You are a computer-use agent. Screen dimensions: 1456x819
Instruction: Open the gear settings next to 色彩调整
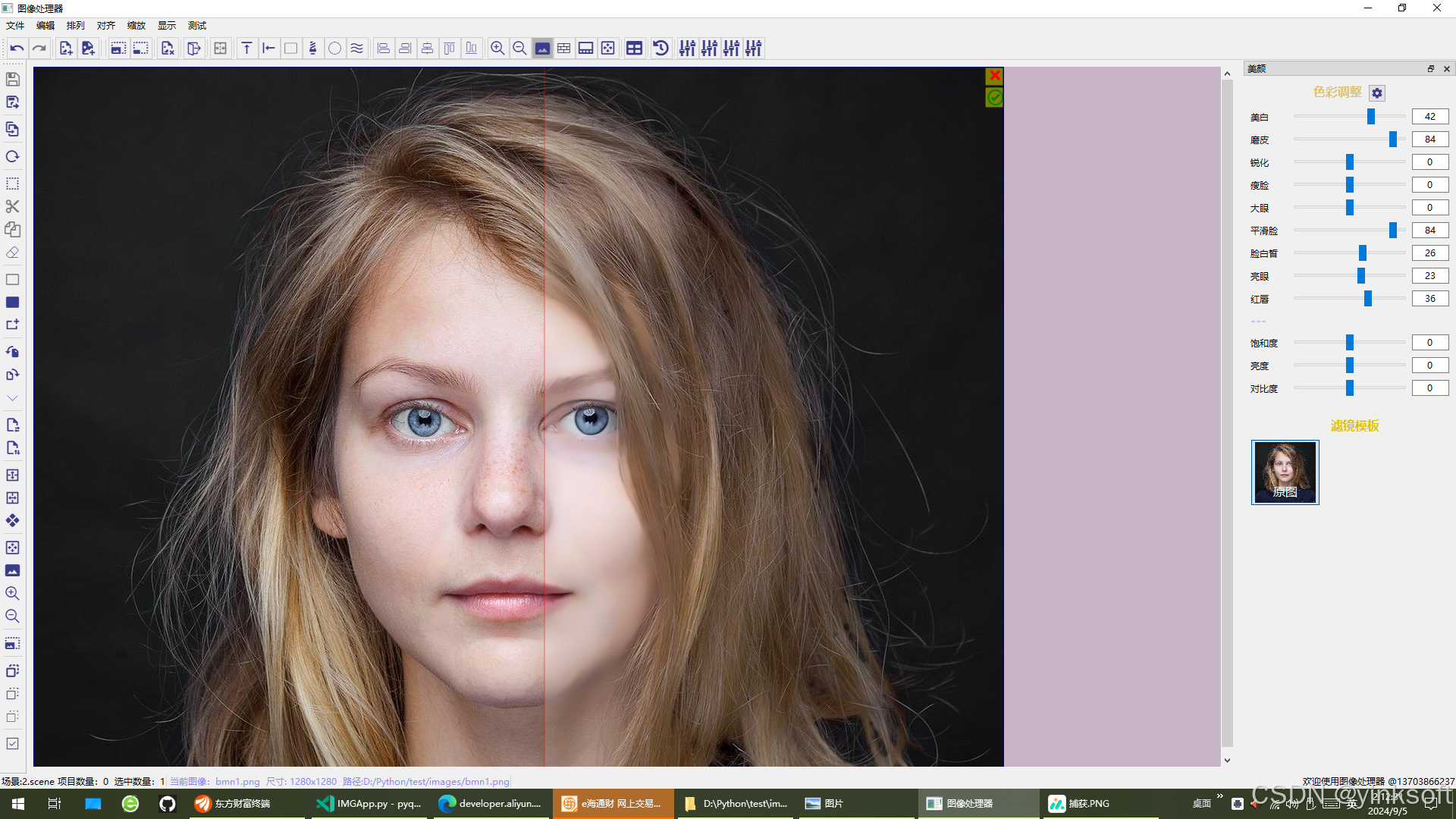(1377, 93)
